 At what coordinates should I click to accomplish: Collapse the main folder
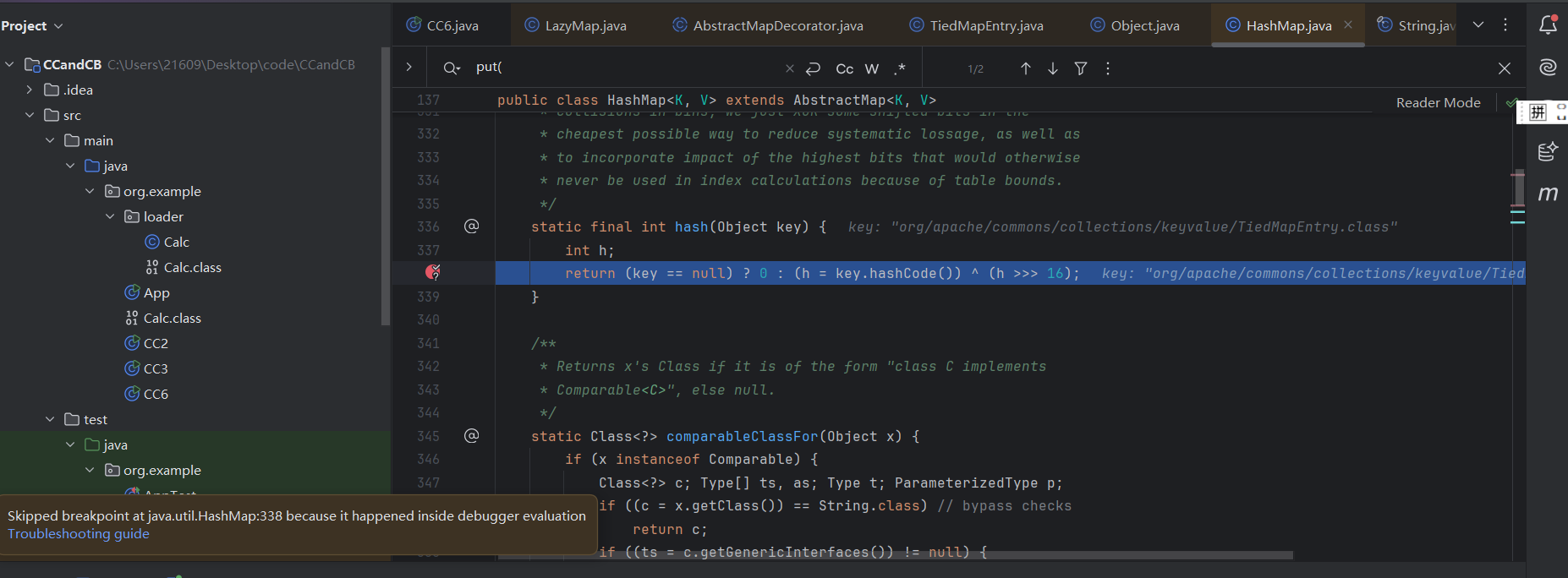point(50,140)
